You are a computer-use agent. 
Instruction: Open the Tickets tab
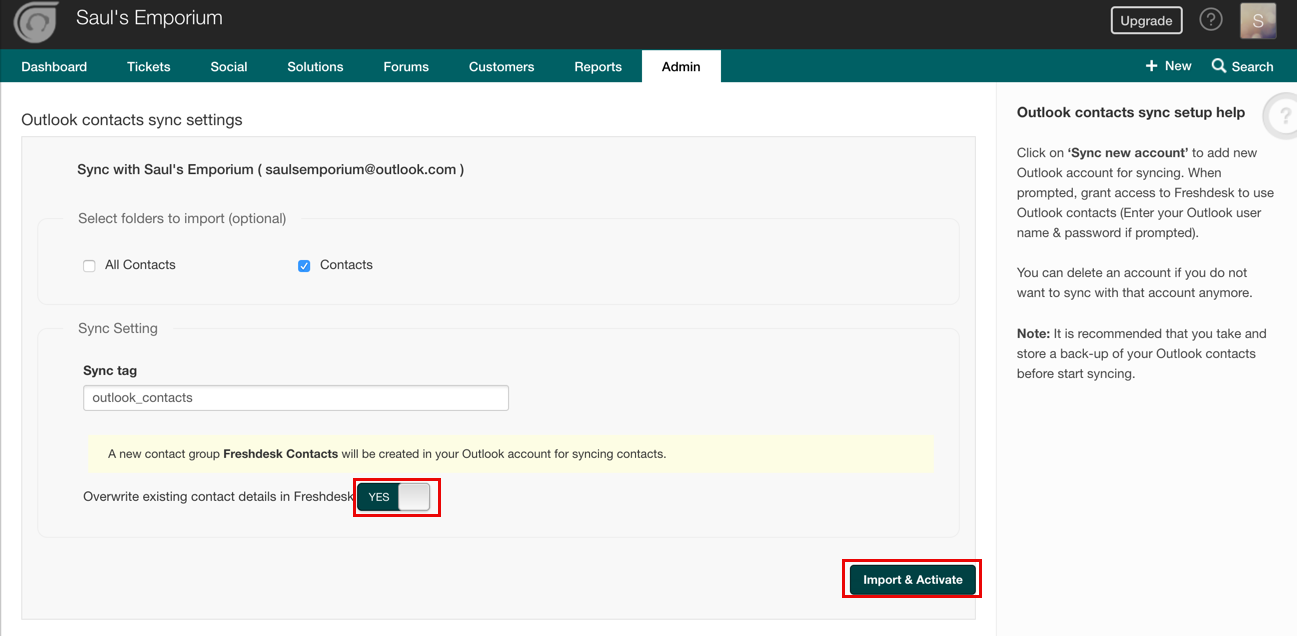[149, 67]
